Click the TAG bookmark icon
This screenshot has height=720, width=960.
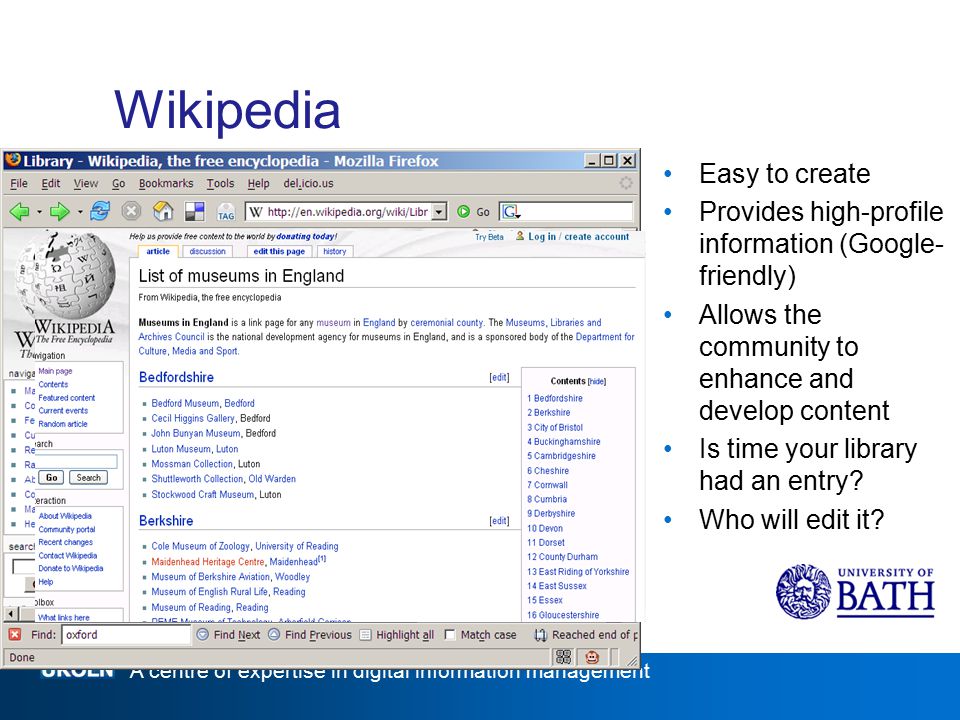point(226,212)
